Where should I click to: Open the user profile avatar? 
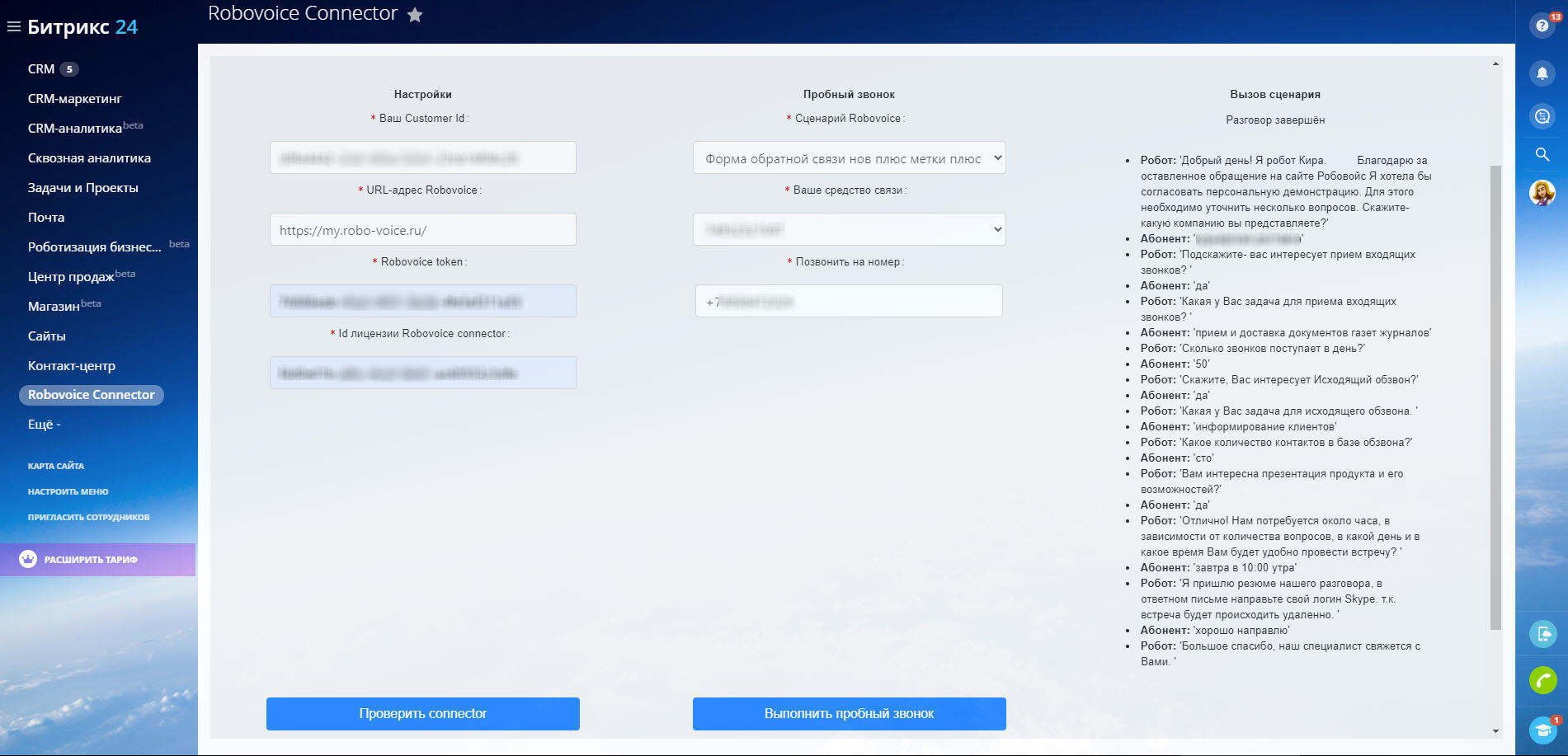1542,193
